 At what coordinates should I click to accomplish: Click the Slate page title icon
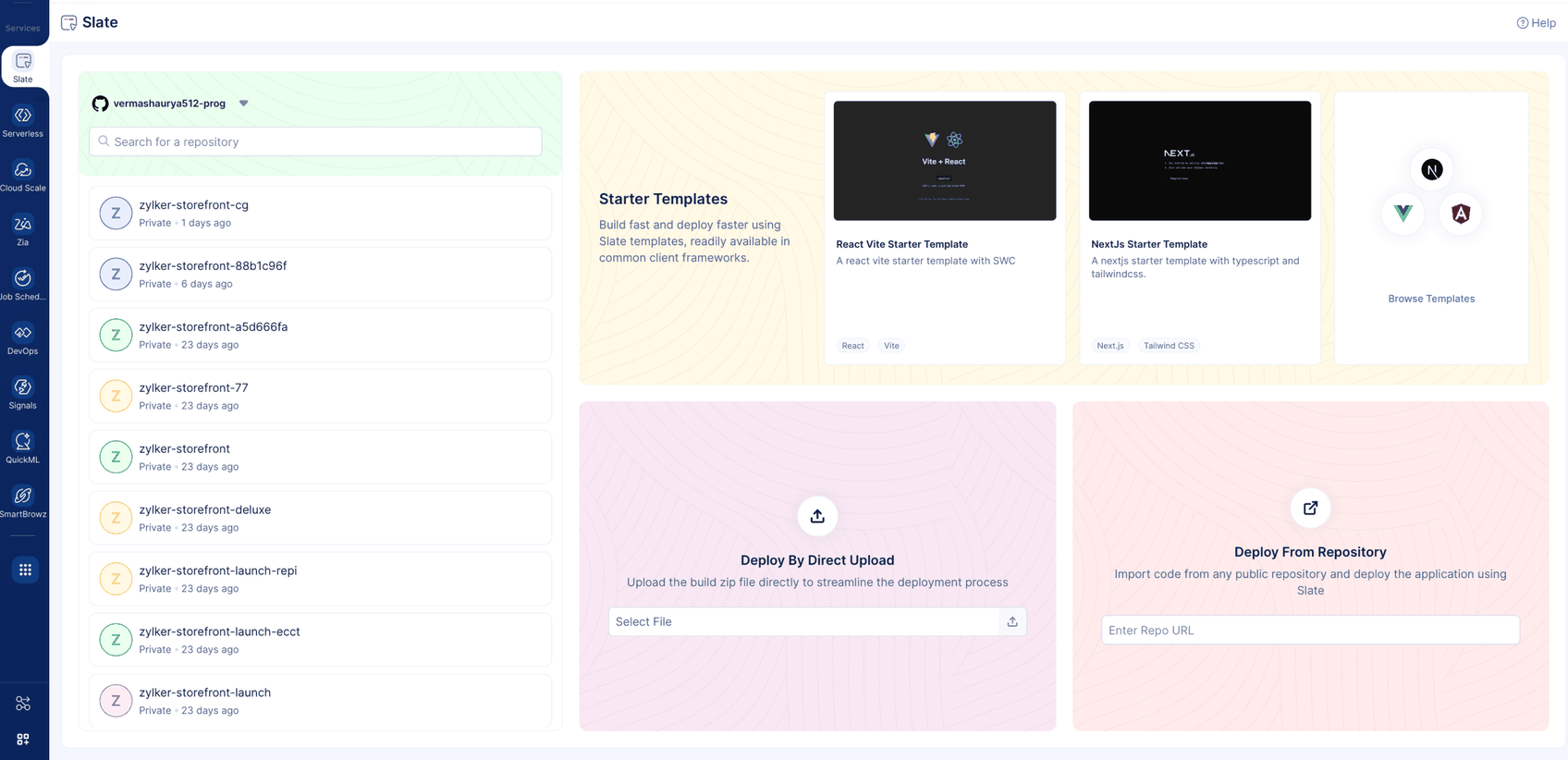click(69, 23)
